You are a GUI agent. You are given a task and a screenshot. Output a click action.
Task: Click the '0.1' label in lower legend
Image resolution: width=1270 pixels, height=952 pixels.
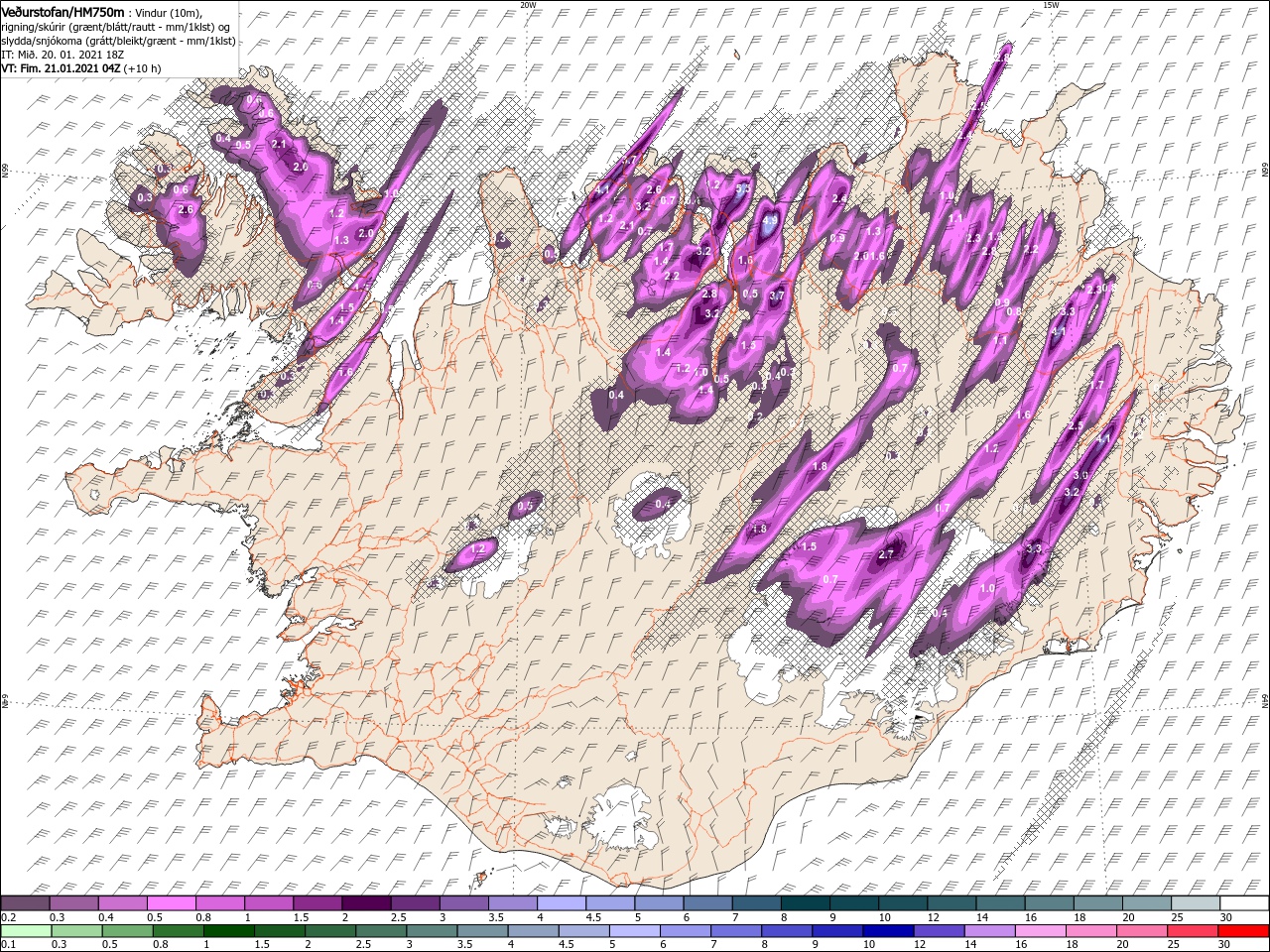coord(9,944)
